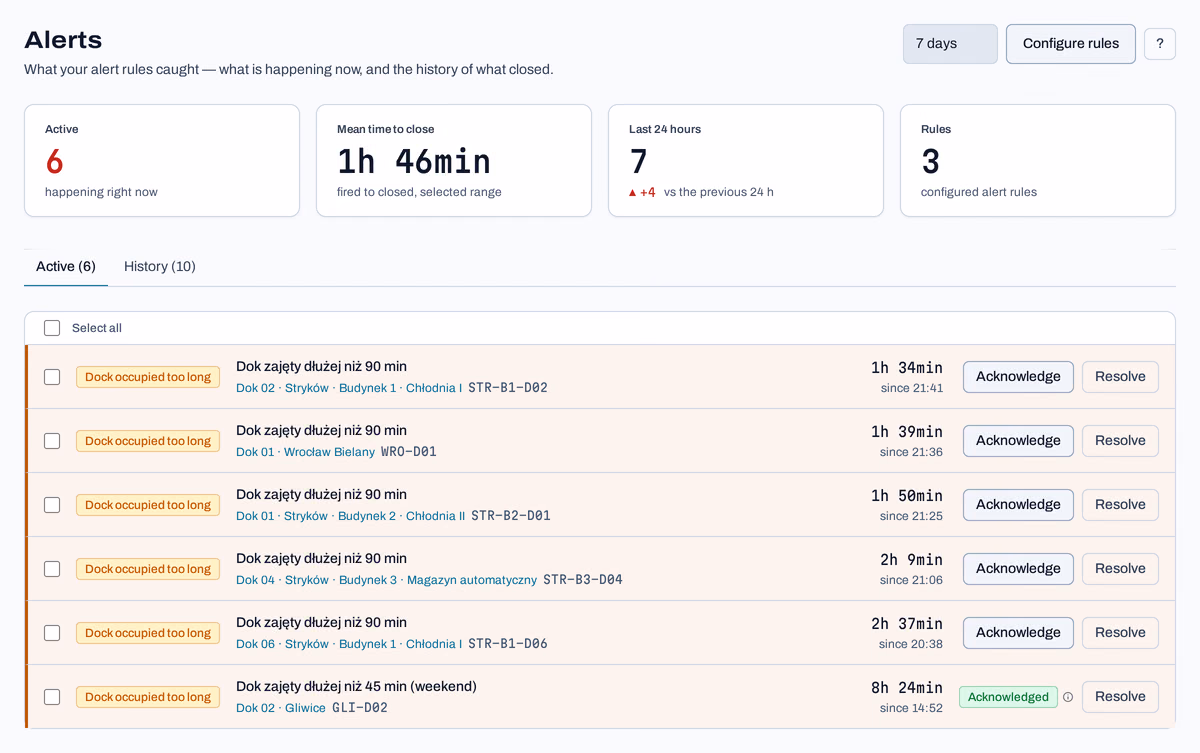Click the duration '1h 50min'

(906, 496)
